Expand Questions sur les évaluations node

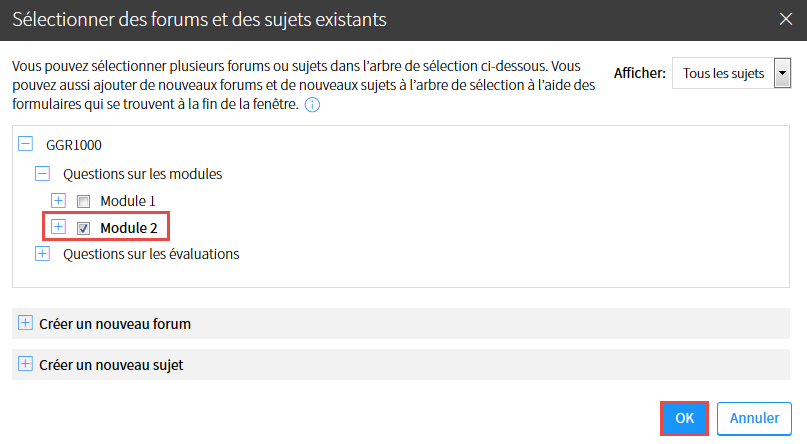point(42,254)
